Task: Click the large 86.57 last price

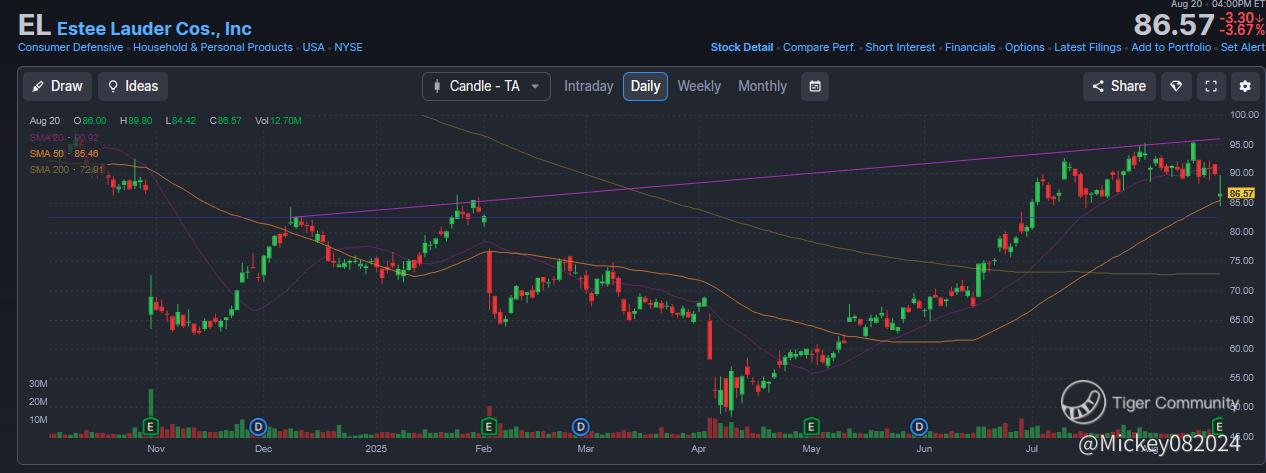Action: point(1173,25)
